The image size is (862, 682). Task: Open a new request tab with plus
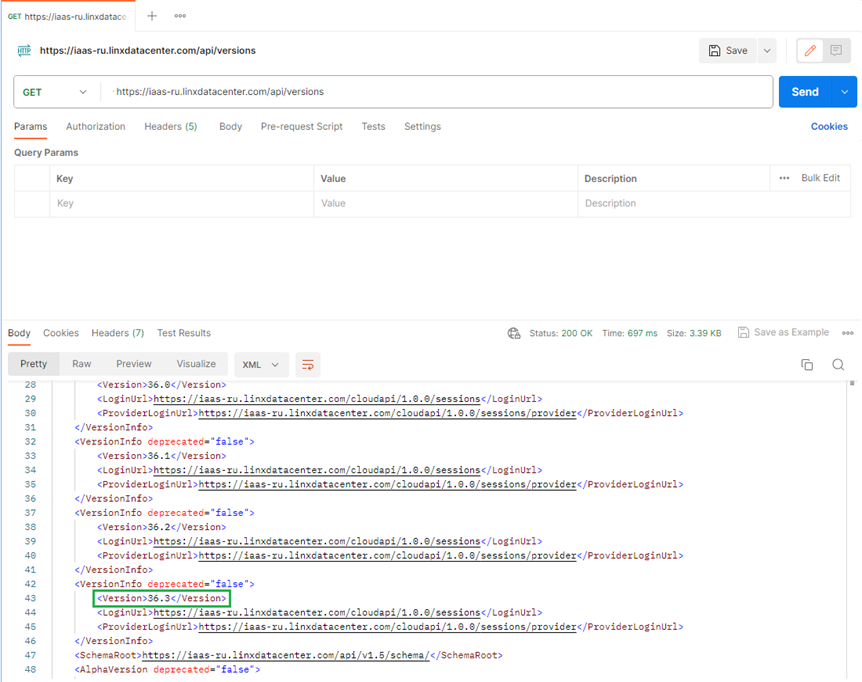pyautogui.click(x=152, y=16)
